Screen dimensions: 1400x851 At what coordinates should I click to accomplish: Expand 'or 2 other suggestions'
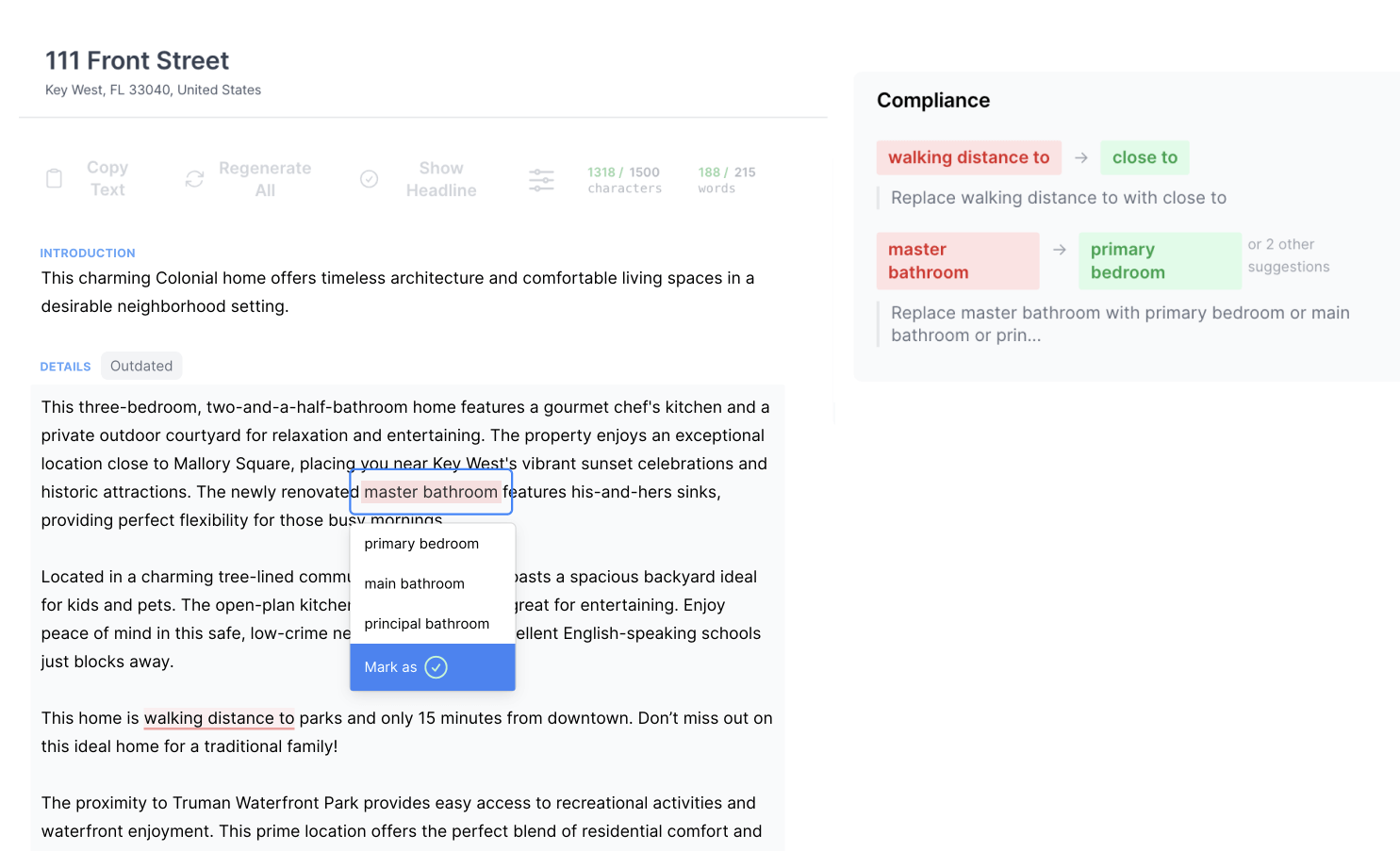1288,255
